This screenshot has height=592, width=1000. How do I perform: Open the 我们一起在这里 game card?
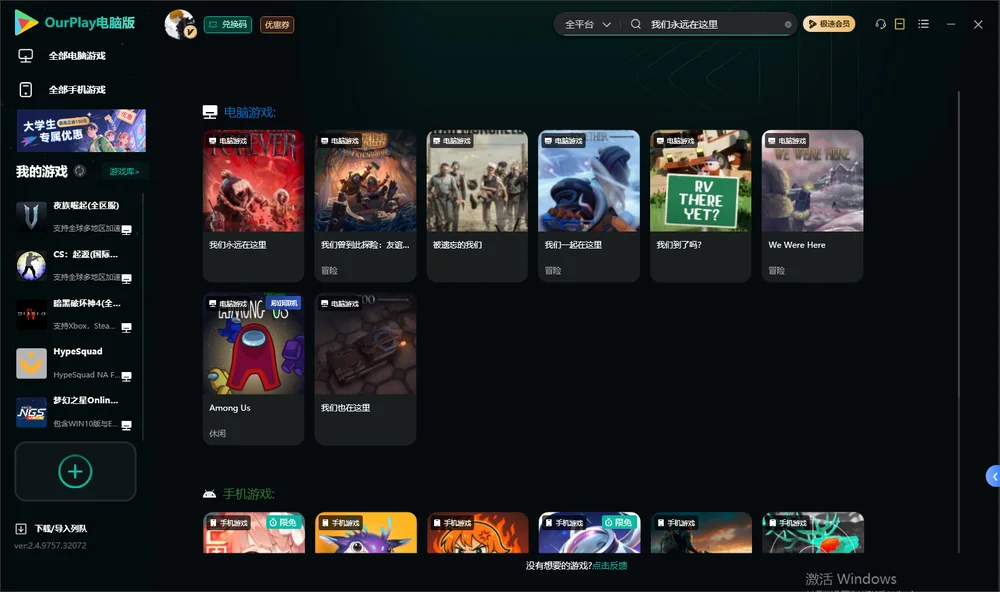(589, 206)
